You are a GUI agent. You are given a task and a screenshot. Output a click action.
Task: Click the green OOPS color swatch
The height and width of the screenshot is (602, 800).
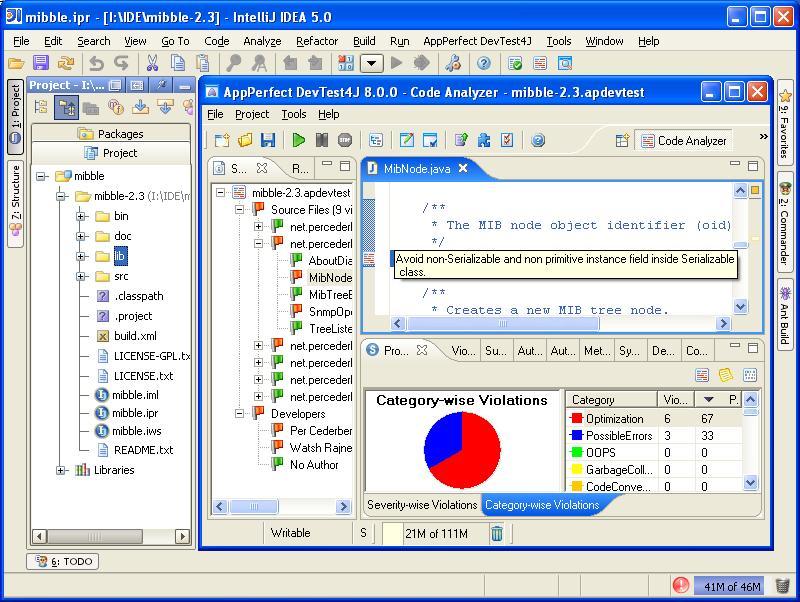tap(577, 452)
